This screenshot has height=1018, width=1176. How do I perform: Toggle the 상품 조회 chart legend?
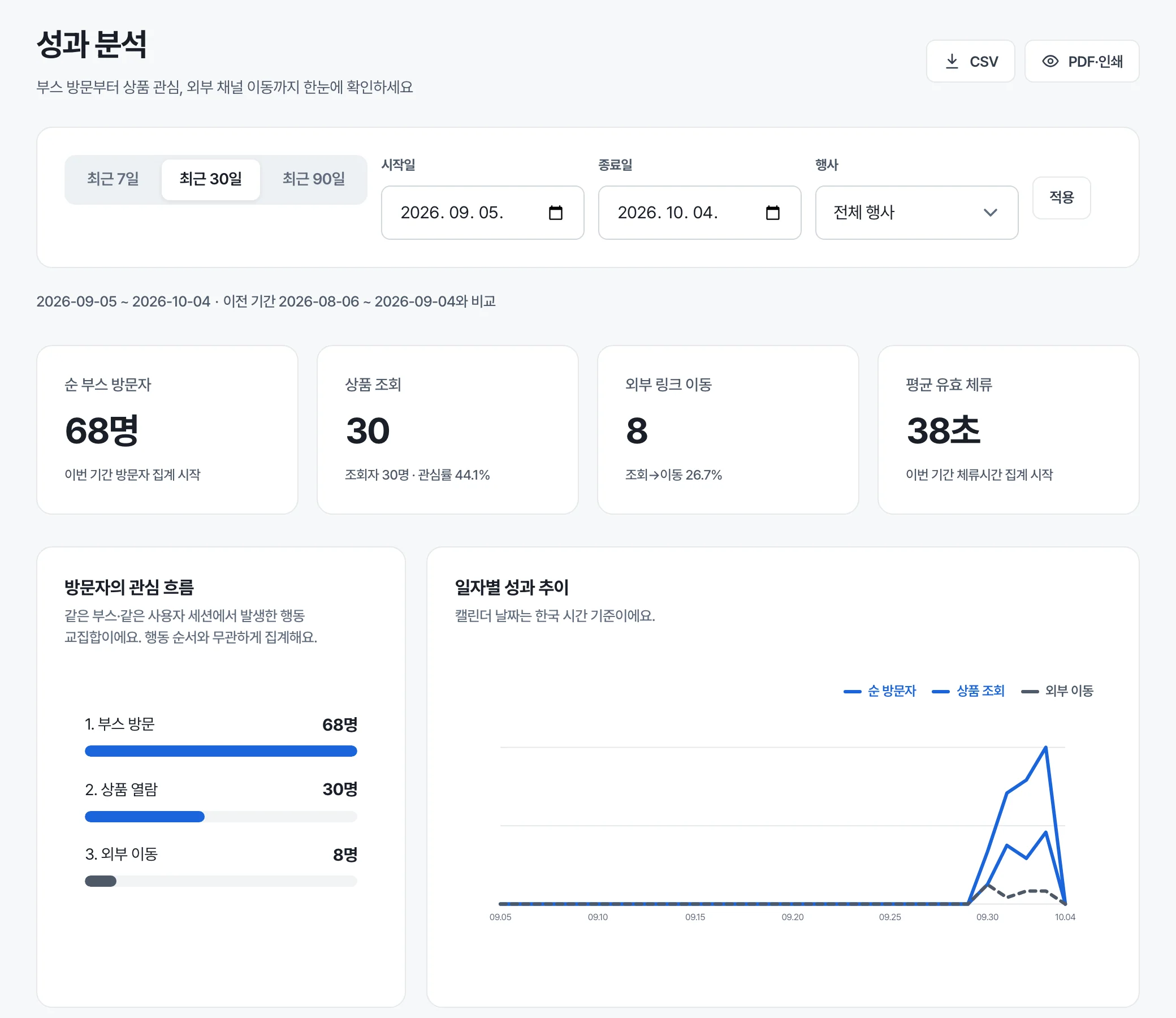click(x=968, y=691)
